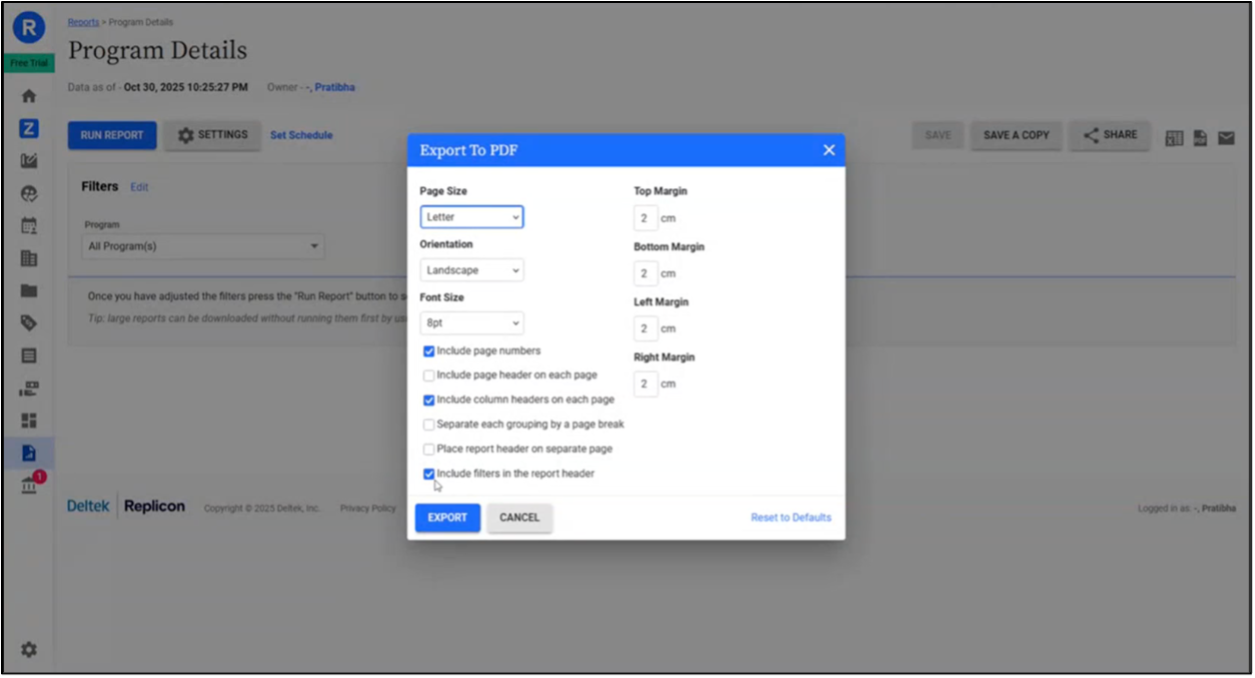This screenshot has height=678, width=1255.
Task: Click the Top Margin input field
Action: pyautogui.click(x=645, y=217)
